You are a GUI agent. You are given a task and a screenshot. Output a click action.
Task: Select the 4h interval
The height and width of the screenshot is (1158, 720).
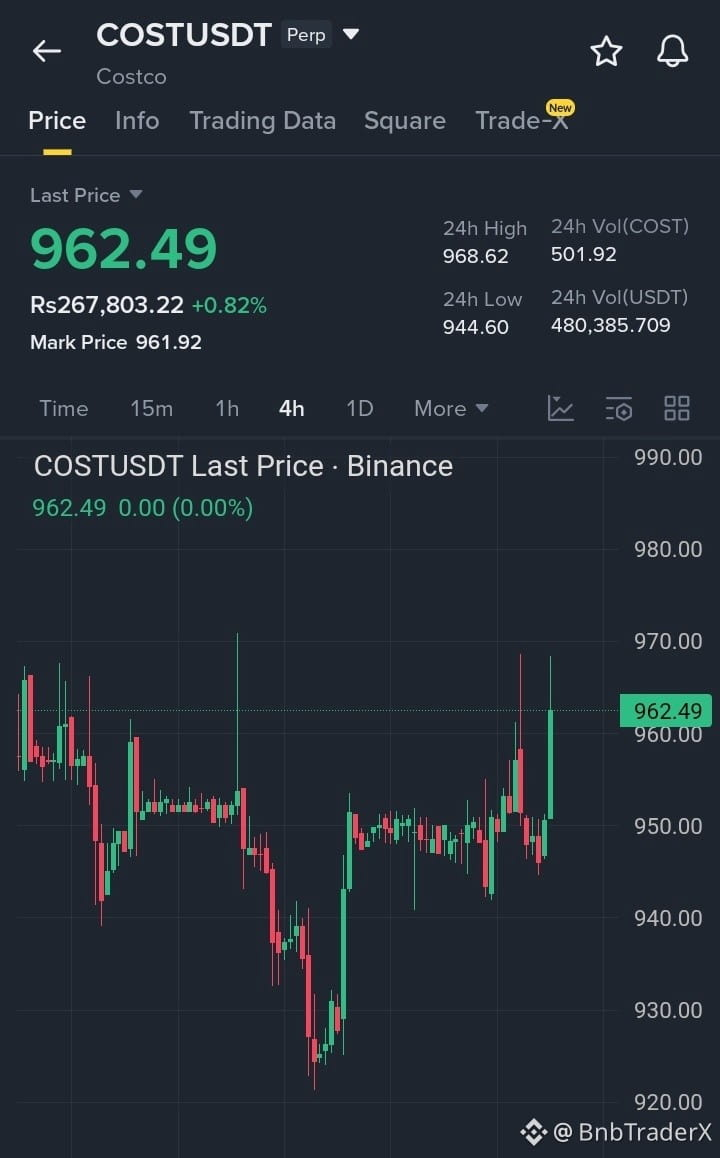[x=292, y=408]
